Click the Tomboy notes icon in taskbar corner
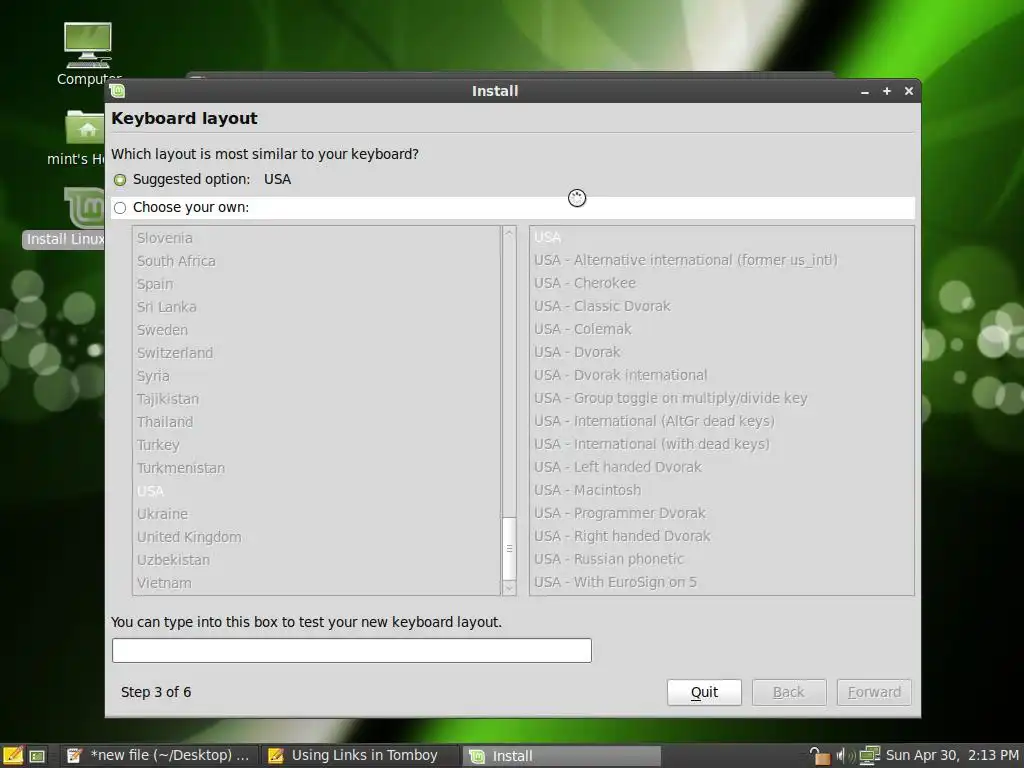1024x768 pixels. [12, 756]
